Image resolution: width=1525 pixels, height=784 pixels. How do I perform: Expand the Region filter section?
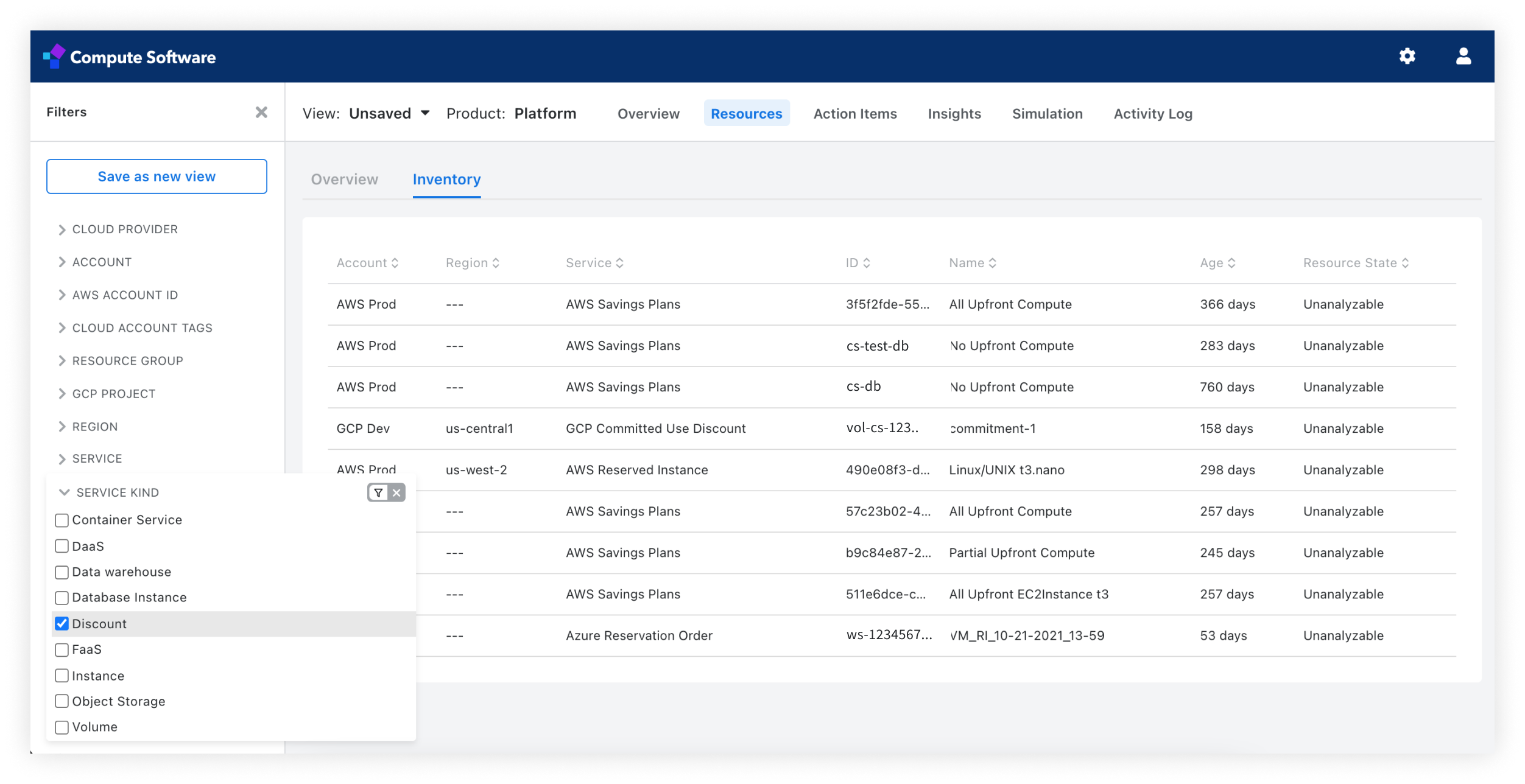coord(88,427)
